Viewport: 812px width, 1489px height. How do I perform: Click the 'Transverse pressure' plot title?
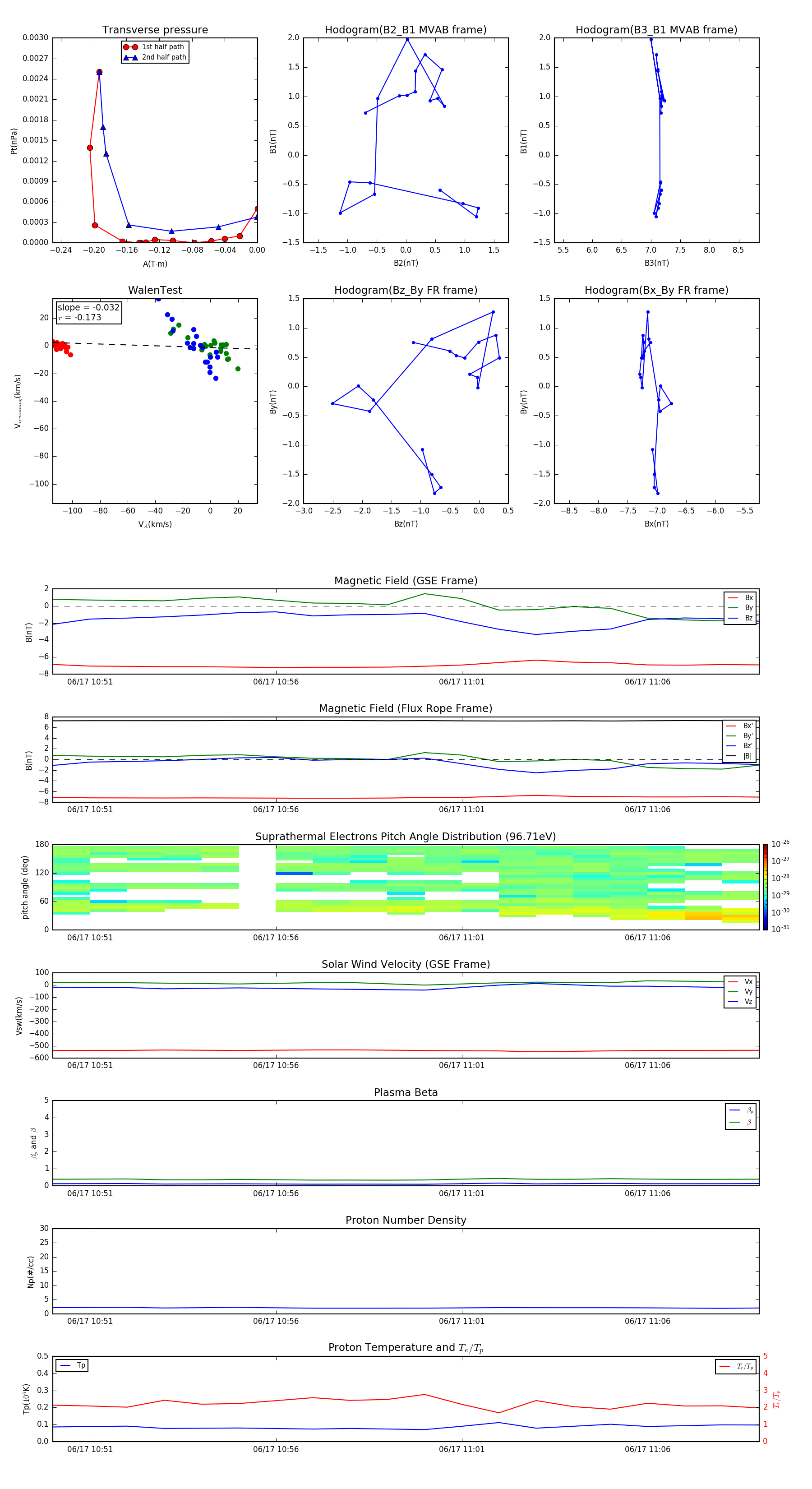pyautogui.click(x=155, y=29)
